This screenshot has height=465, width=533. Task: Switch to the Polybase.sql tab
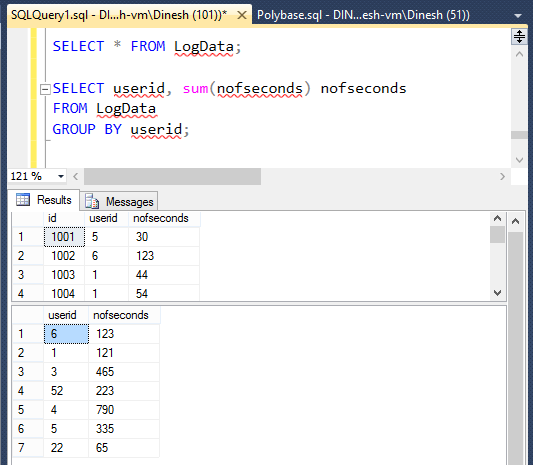point(363,15)
